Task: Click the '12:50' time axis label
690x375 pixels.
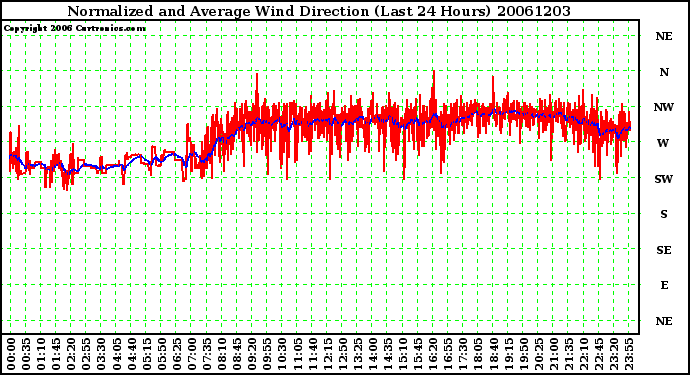Action: point(342,354)
